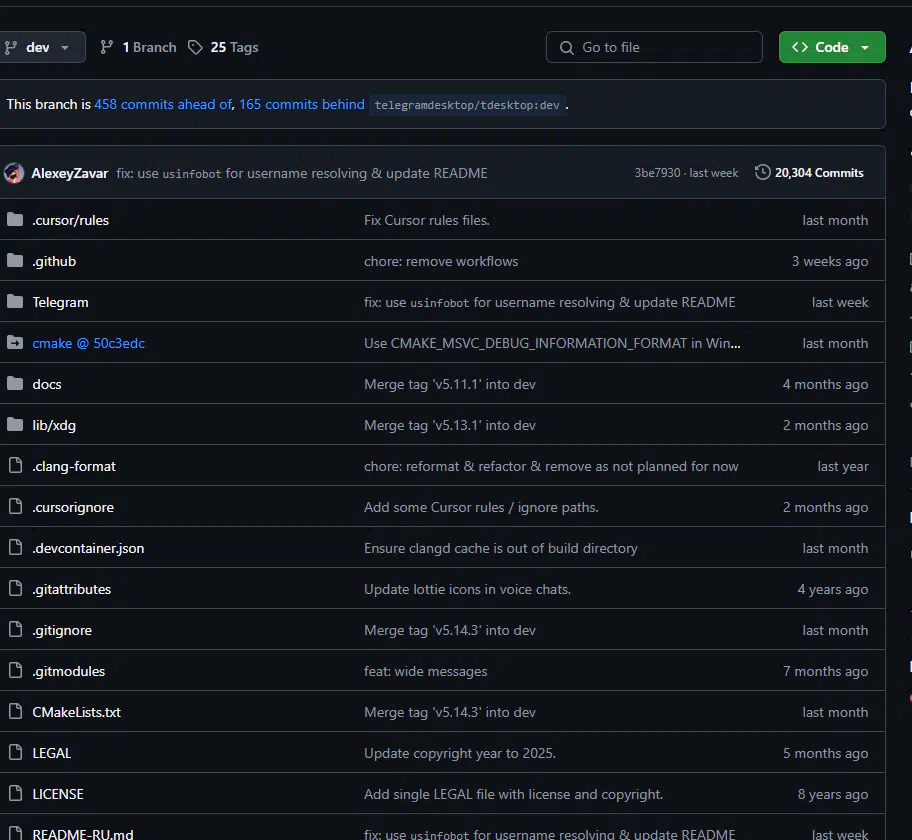Click the Go to file search field
The width and height of the screenshot is (912, 840).
pyautogui.click(x=654, y=47)
